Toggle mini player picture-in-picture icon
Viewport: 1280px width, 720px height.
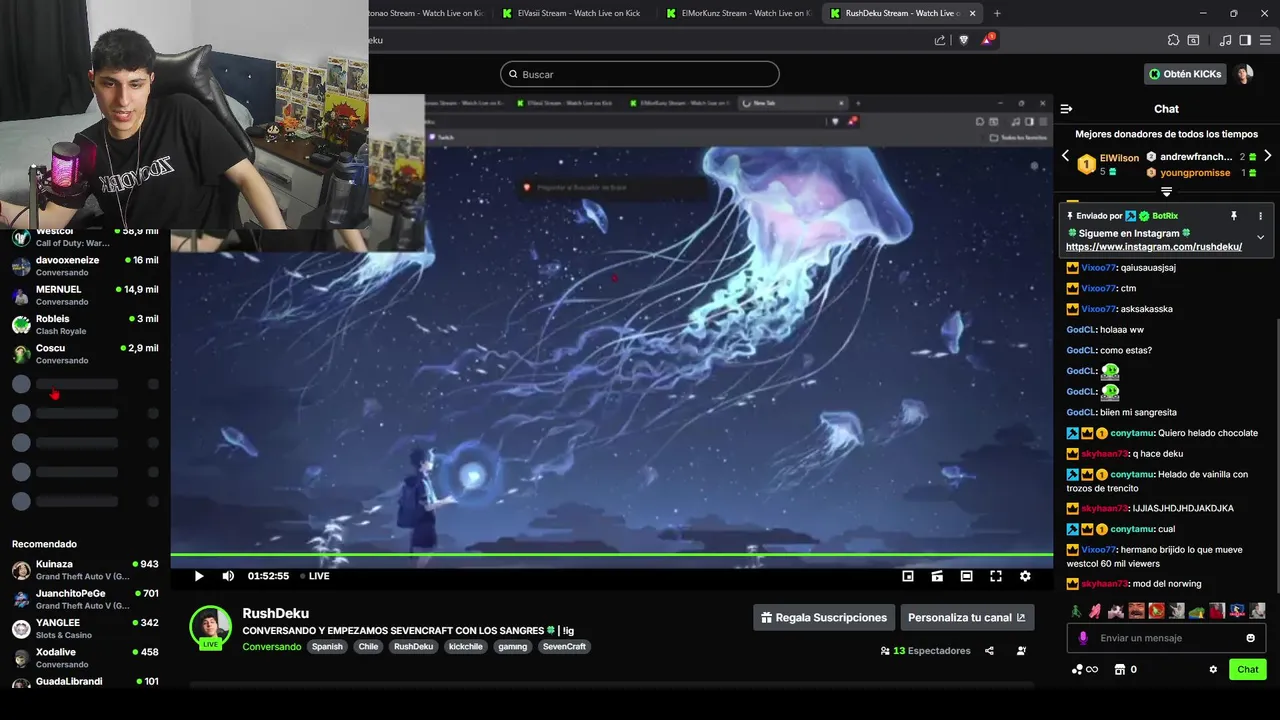908,576
